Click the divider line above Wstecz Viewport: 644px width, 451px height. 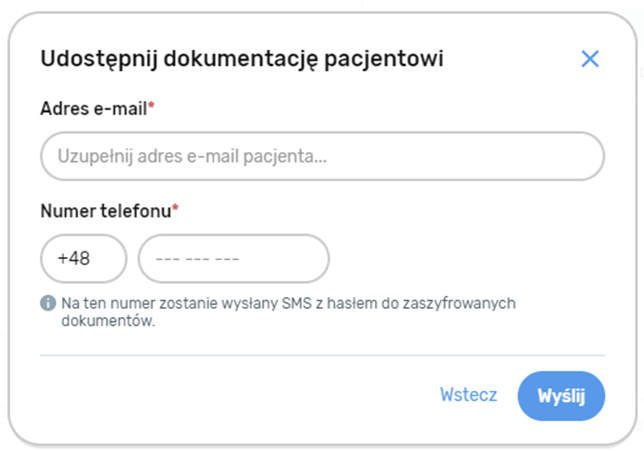(322, 355)
